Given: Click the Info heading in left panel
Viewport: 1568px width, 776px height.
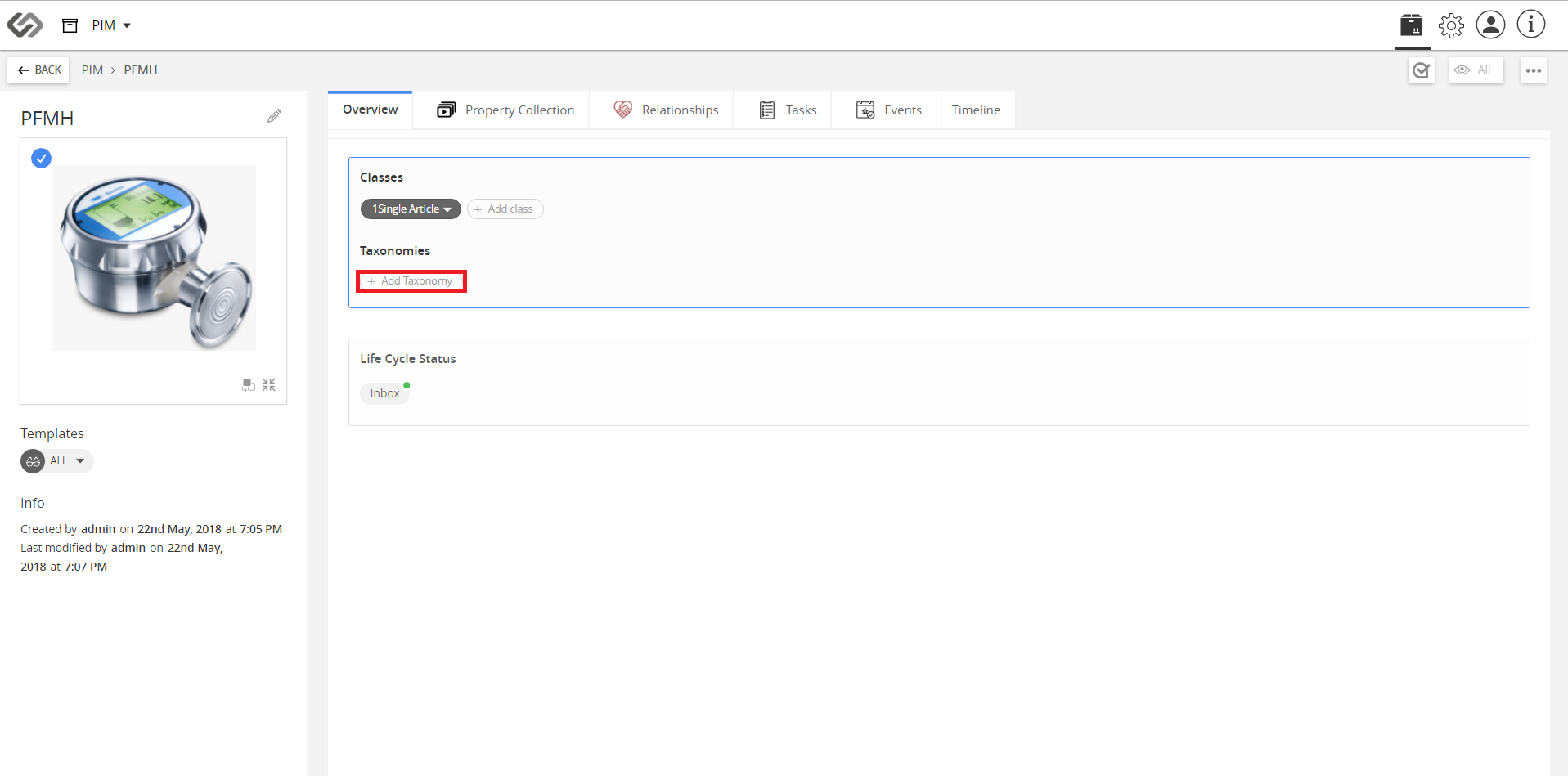Looking at the screenshot, I should coord(33,503).
